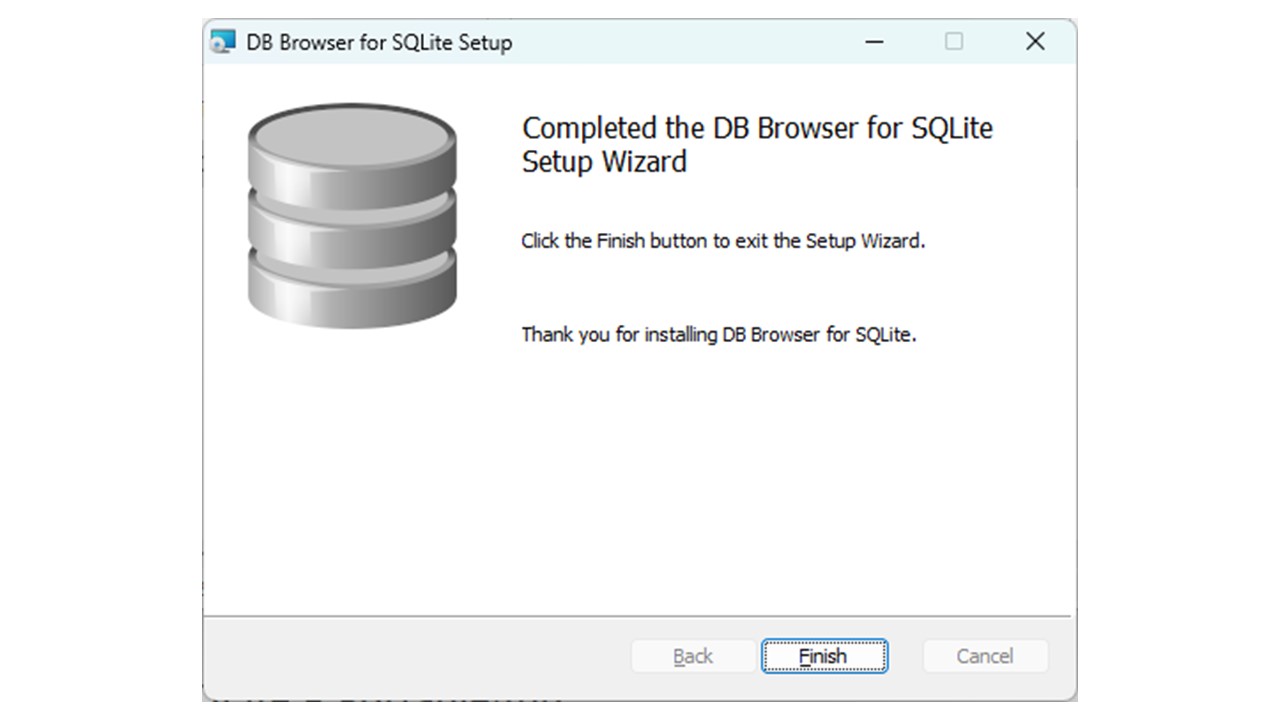Click the Cancel button at bottom right

(x=985, y=656)
